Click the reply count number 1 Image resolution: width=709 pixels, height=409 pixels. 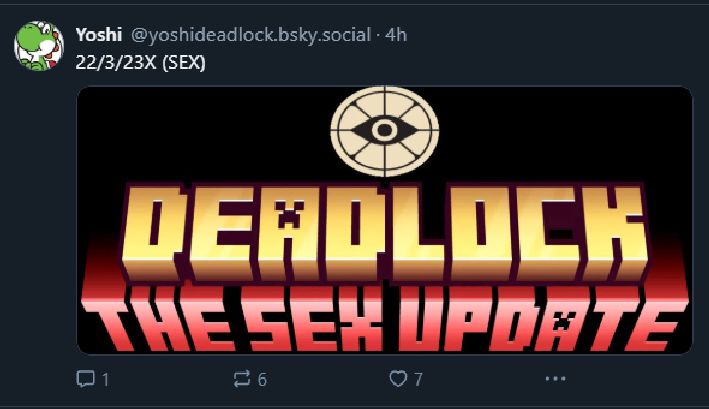tap(105, 380)
